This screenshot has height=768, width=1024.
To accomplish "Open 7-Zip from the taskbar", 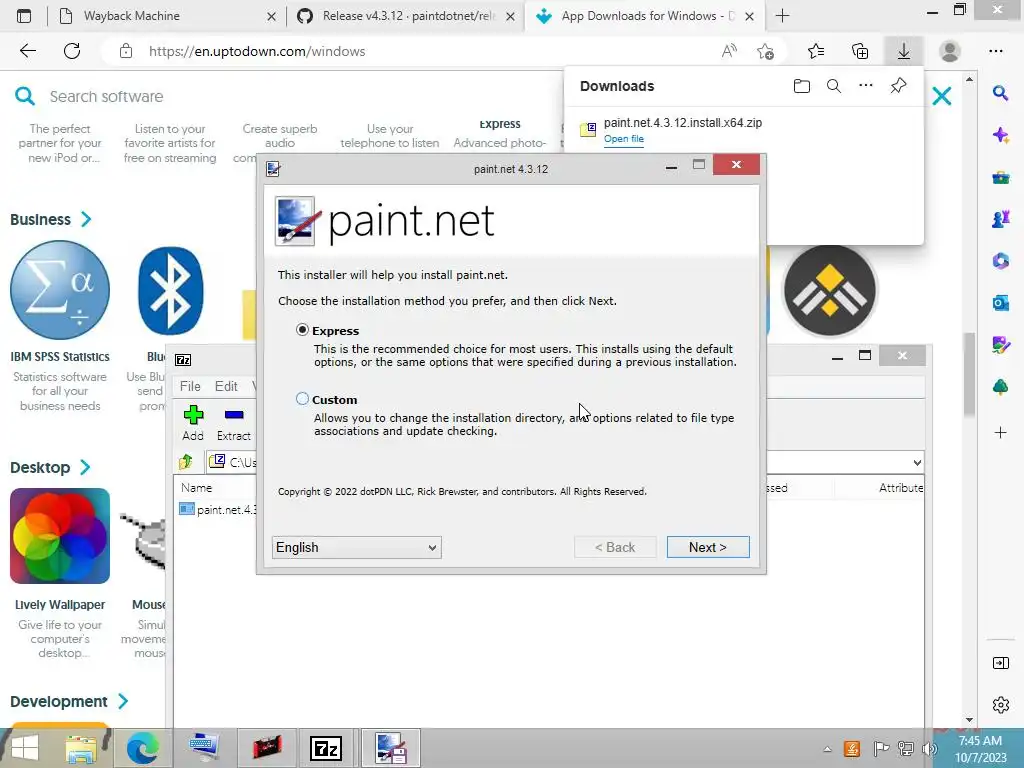I will coord(325,748).
